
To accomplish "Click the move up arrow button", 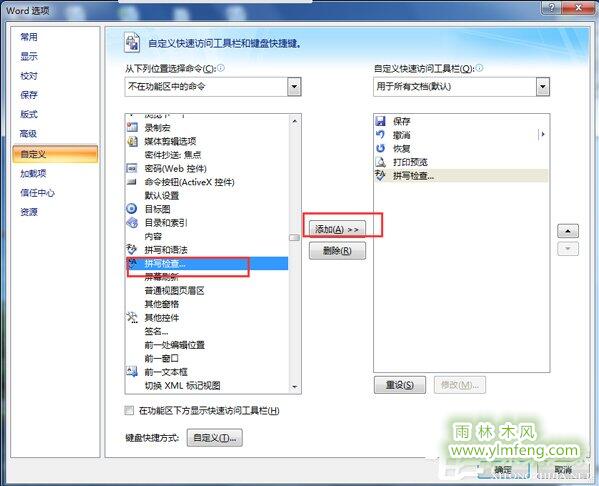I will tap(568, 231).
